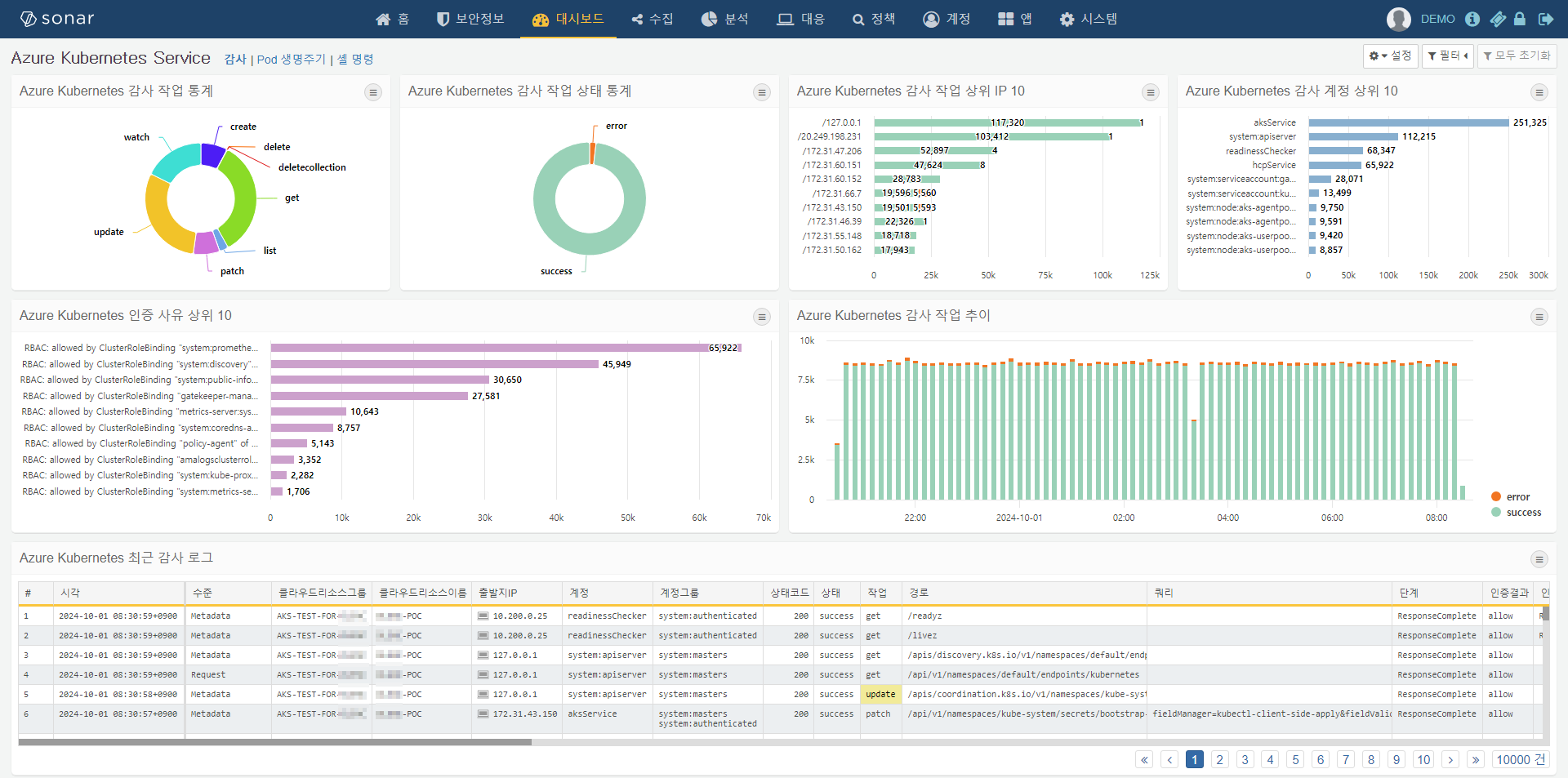
Task: Sort by 시각 column header
Action: 118,593
